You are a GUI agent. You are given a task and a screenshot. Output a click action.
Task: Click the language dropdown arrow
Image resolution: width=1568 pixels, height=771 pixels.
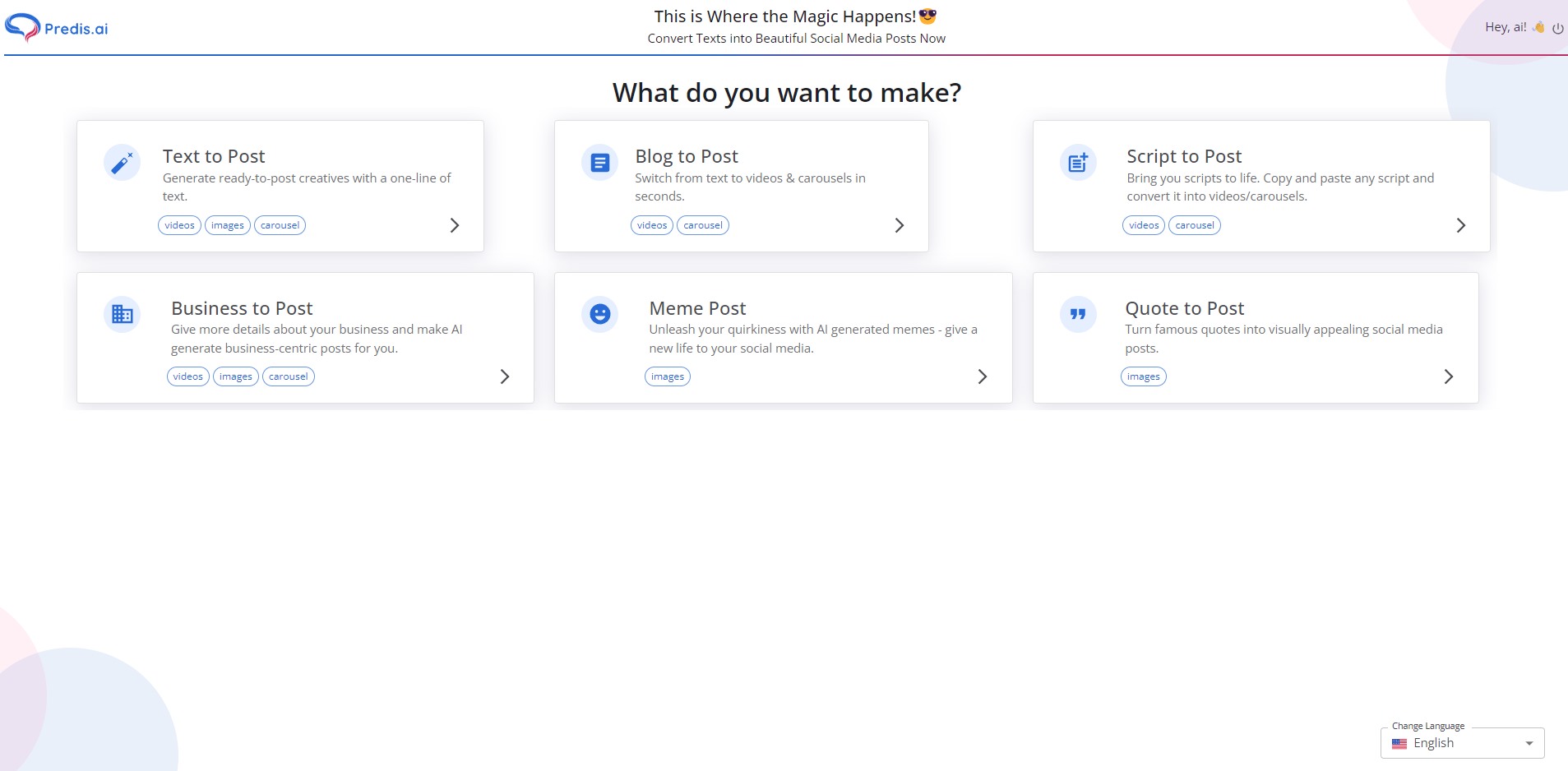pyautogui.click(x=1529, y=744)
